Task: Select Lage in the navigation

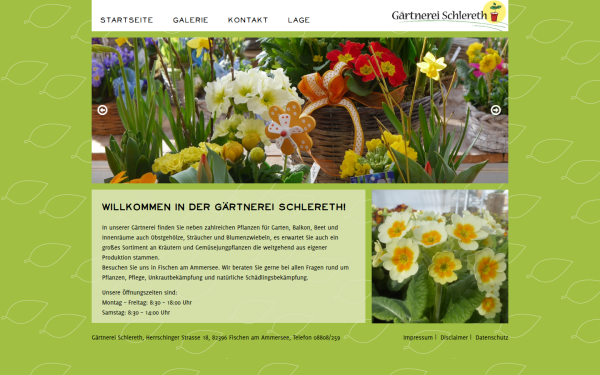Action: coord(299,20)
